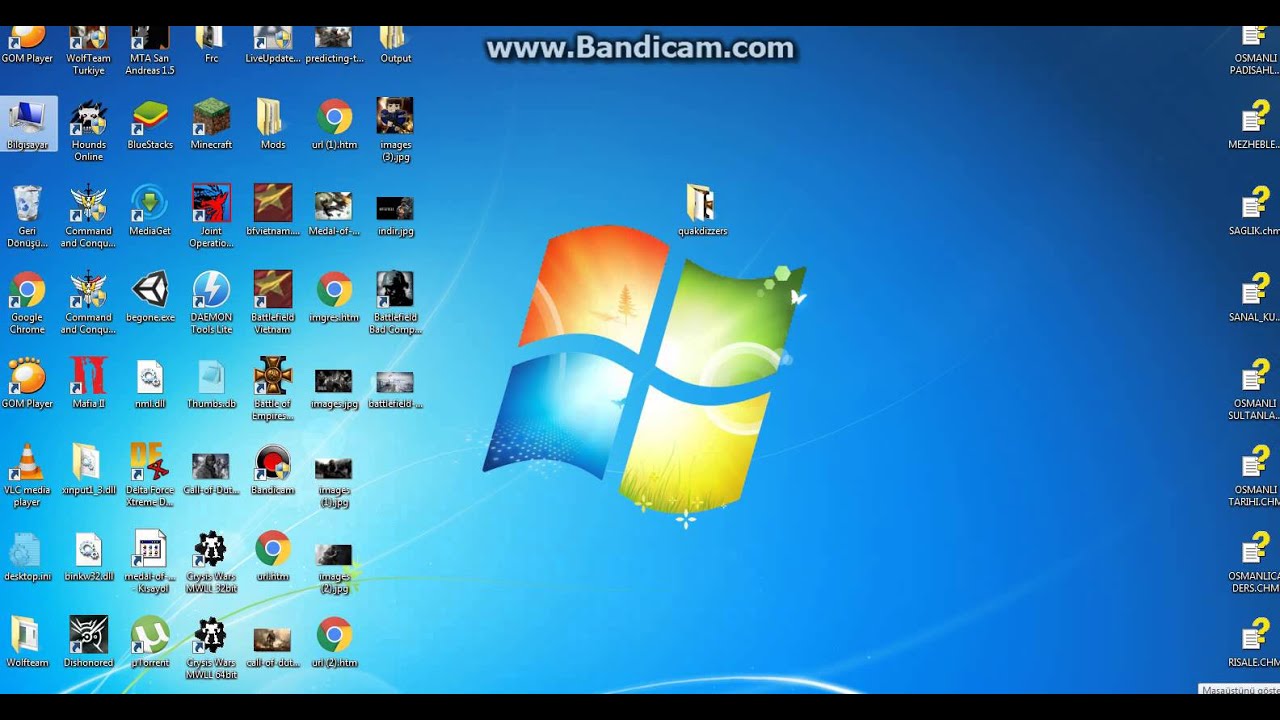The height and width of the screenshot is (720, 1280).
Task: Open the Geri Dönüşüm recycle bin
Action: 28,216
